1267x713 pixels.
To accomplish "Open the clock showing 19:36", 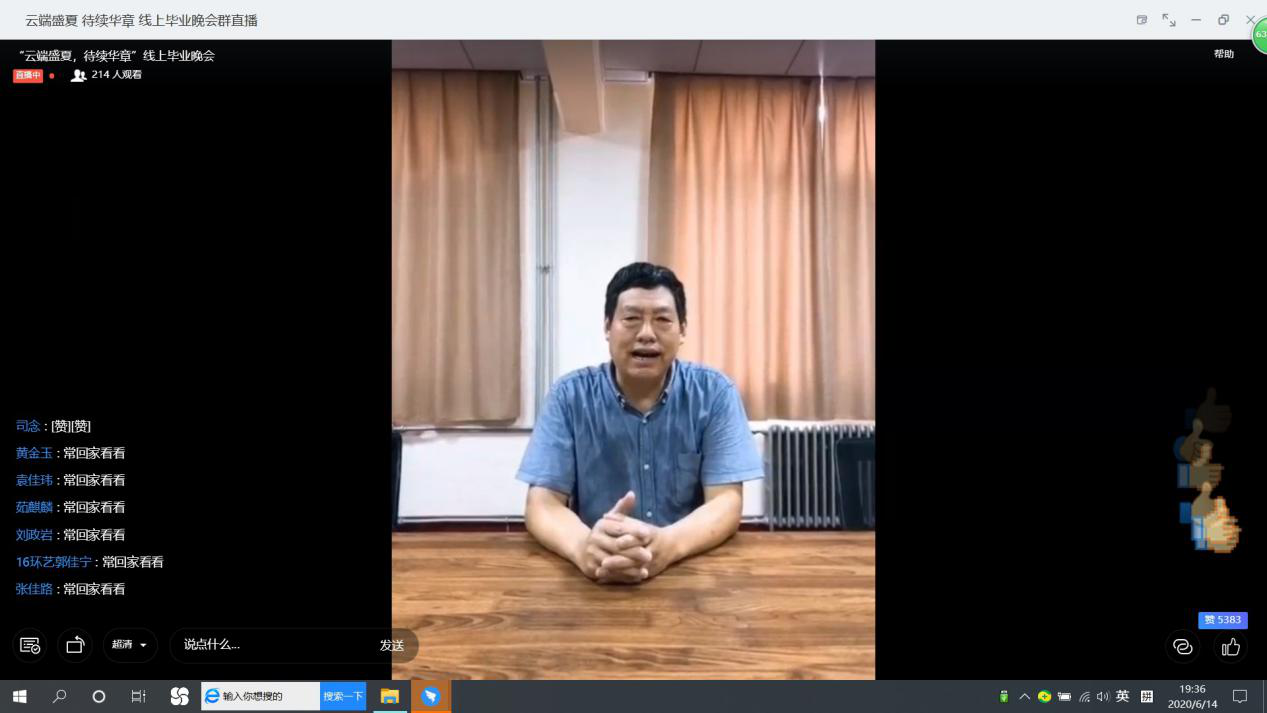I will tap(1192, 696).
